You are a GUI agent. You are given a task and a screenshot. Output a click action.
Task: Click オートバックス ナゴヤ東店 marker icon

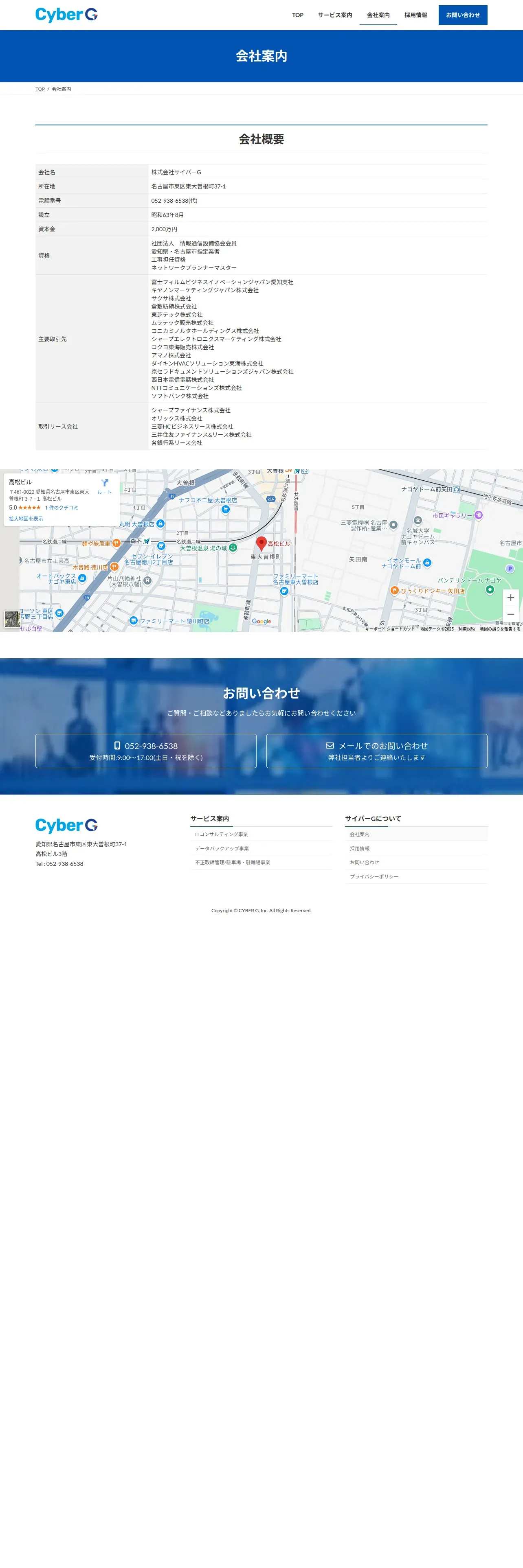click(82, 578)
